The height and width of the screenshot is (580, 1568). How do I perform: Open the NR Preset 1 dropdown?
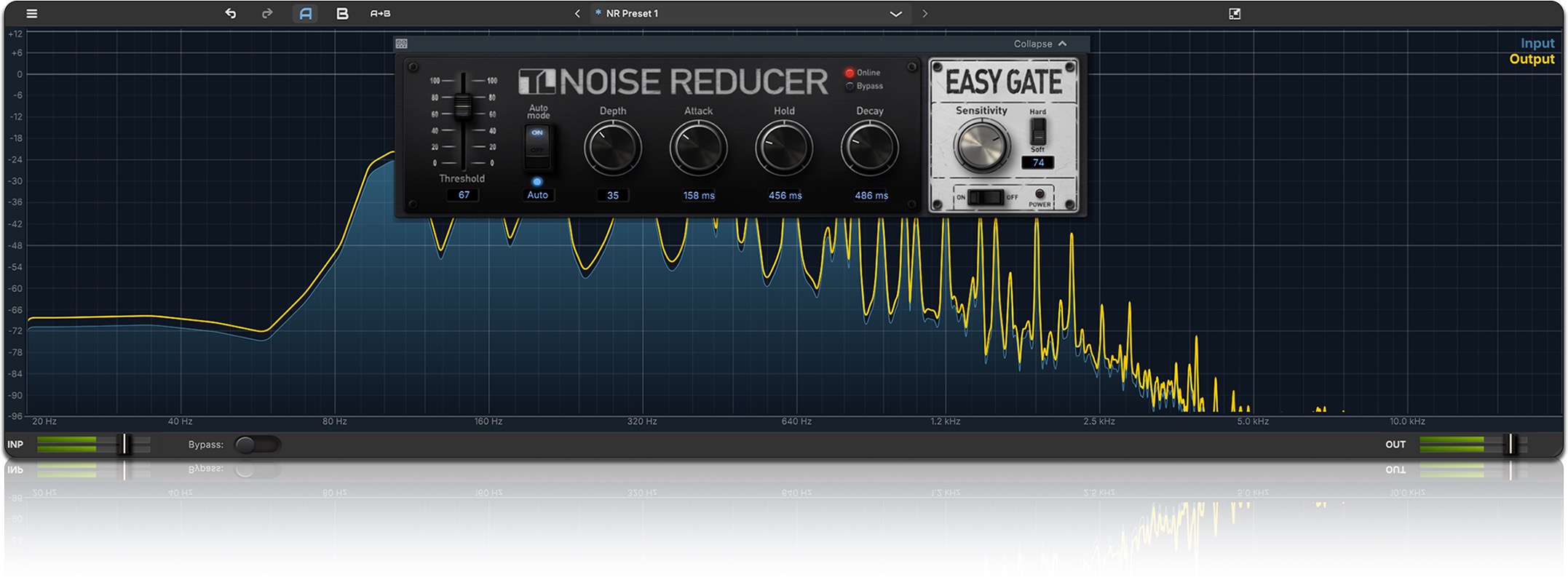click(x=750, y=13)
